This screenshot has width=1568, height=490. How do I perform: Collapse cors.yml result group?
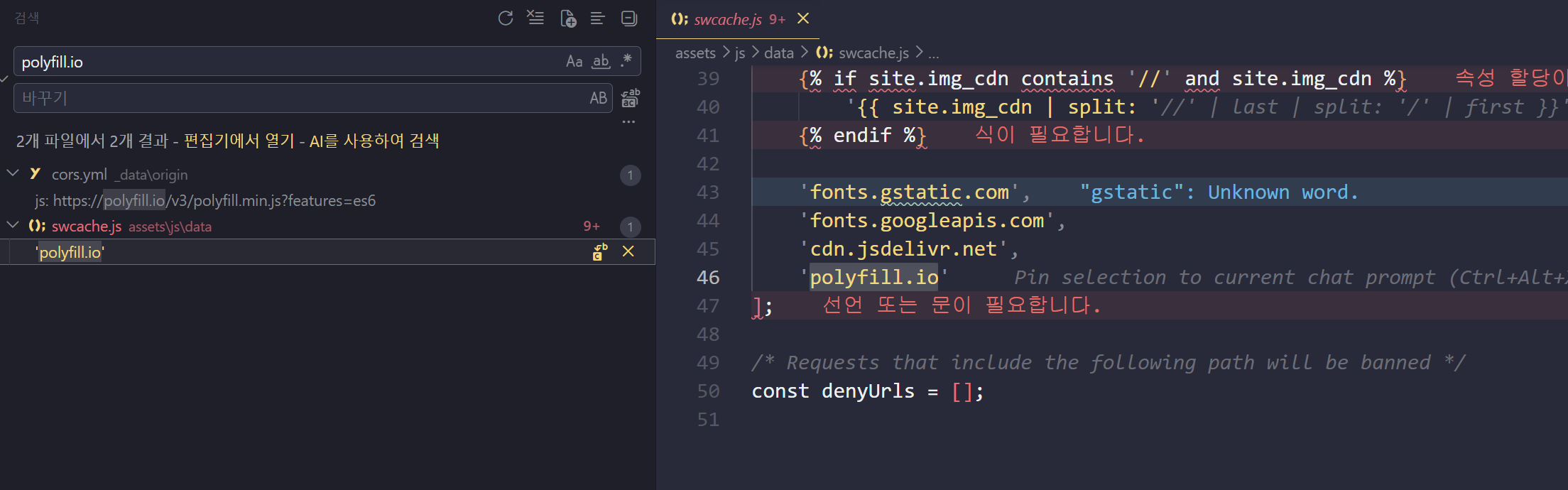pos(13,173)
